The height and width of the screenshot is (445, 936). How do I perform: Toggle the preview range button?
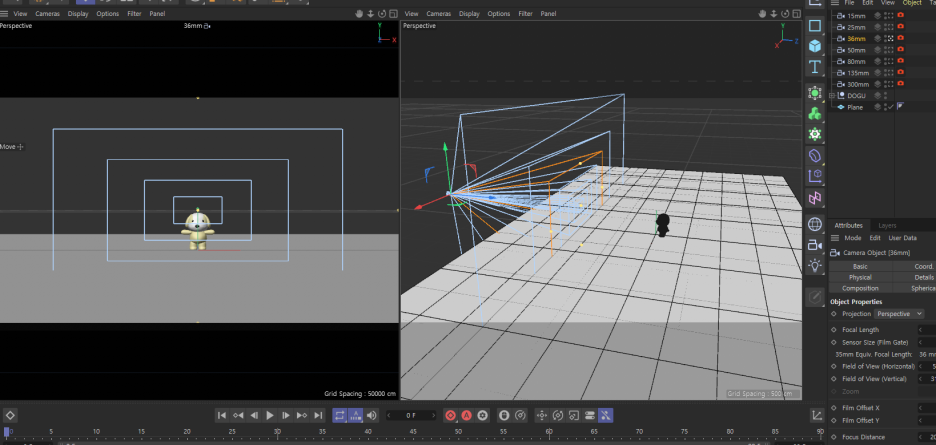pyautogui.click(x=356, y=415)
